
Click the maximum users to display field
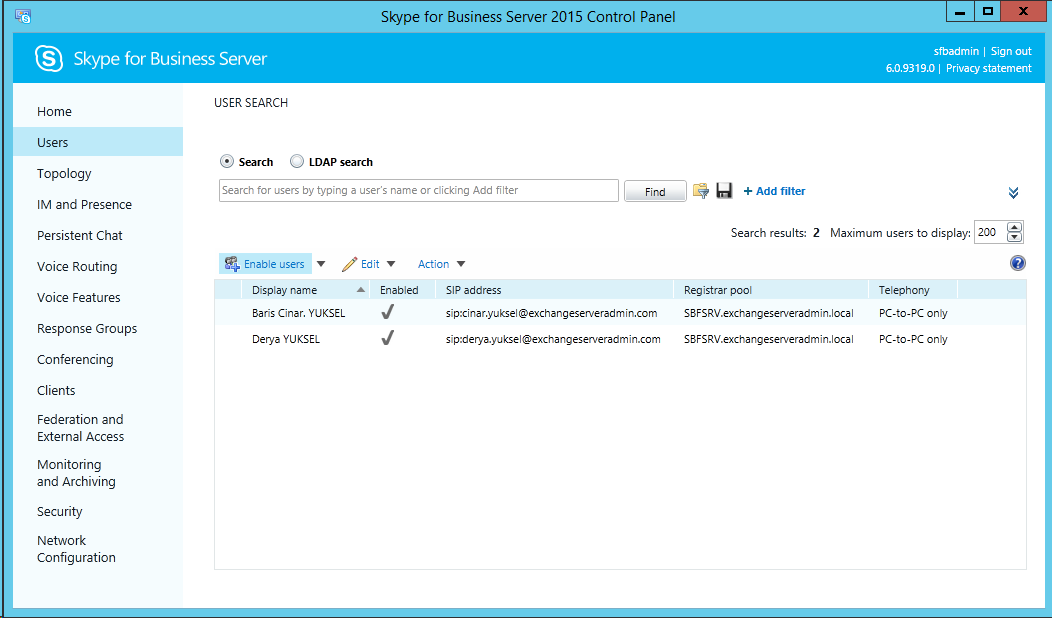pyautogui.click(x=990, y=232)
